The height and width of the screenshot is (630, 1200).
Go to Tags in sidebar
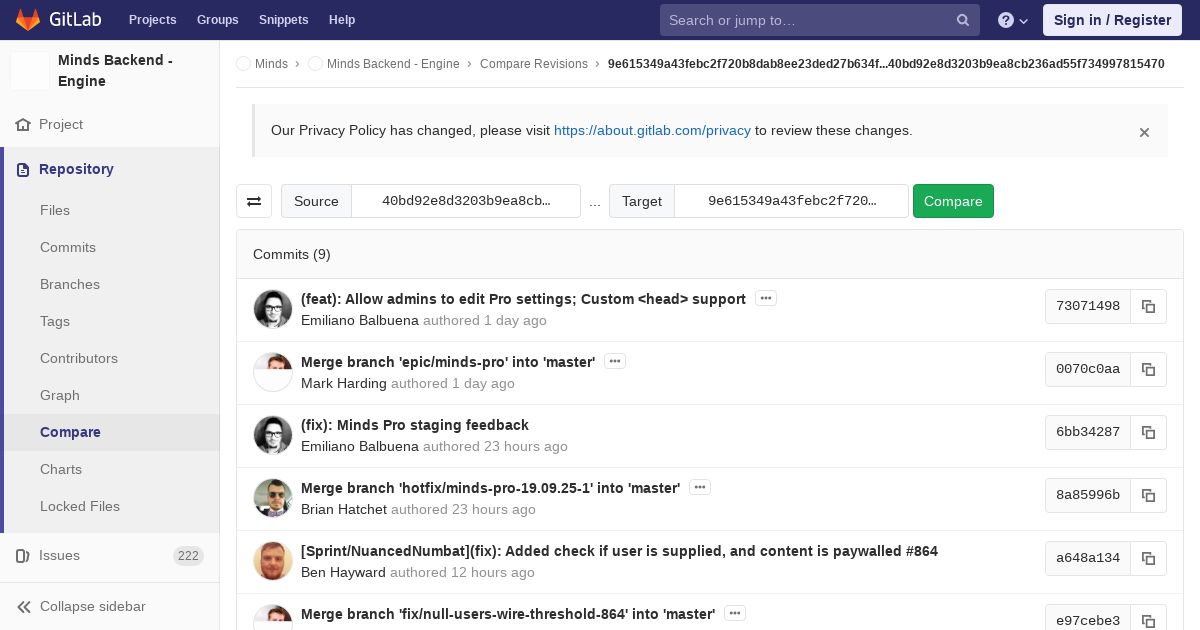tap(55, 321)
